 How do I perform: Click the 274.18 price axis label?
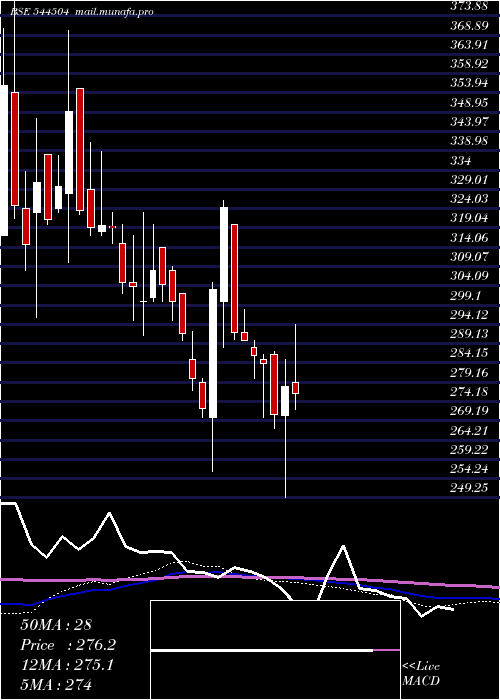tap(469, 392)
